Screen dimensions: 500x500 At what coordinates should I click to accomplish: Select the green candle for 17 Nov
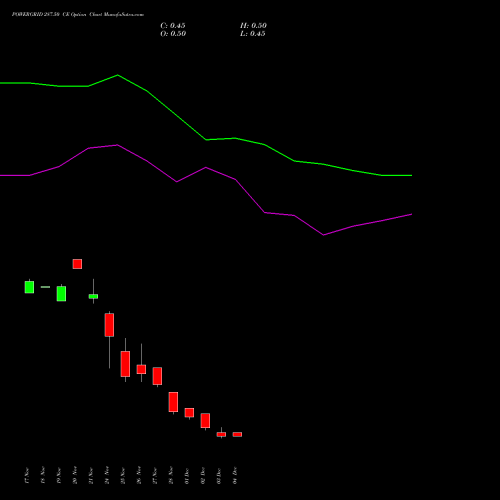29,287
